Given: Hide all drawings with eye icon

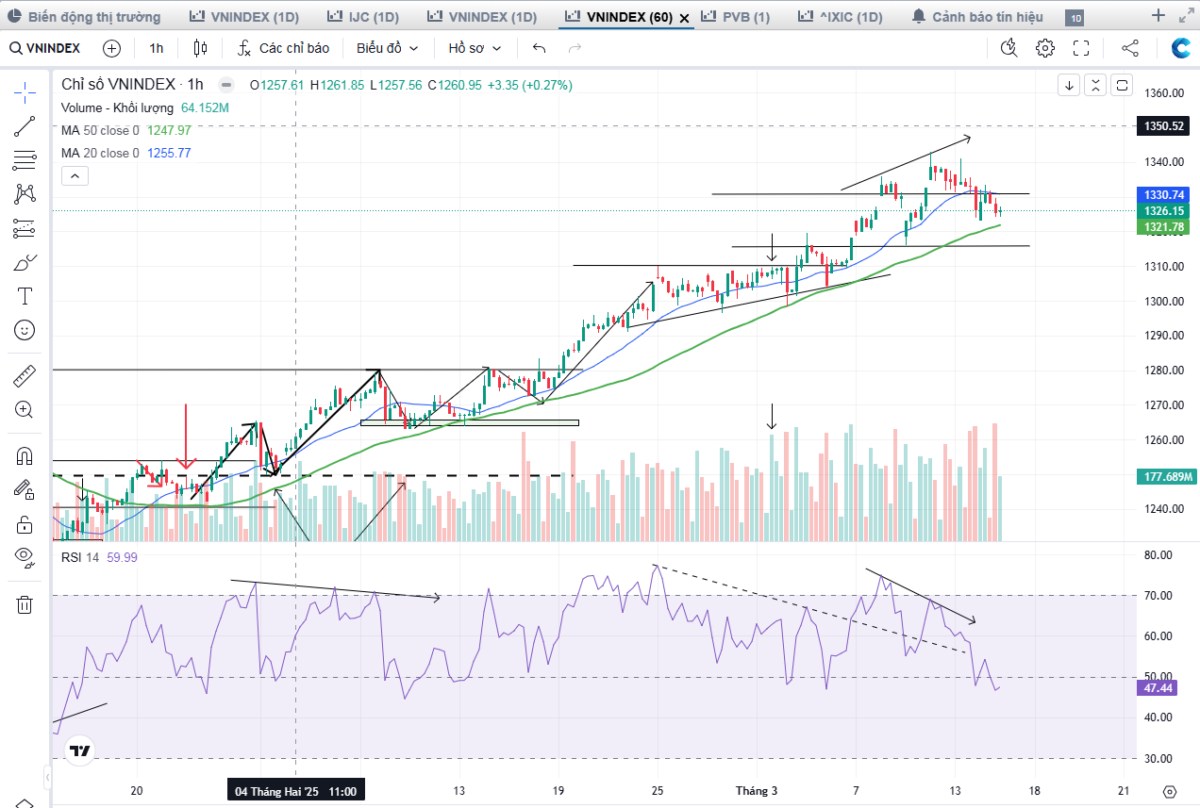Looking at the screenshot, I should click(x=25, y=557).
